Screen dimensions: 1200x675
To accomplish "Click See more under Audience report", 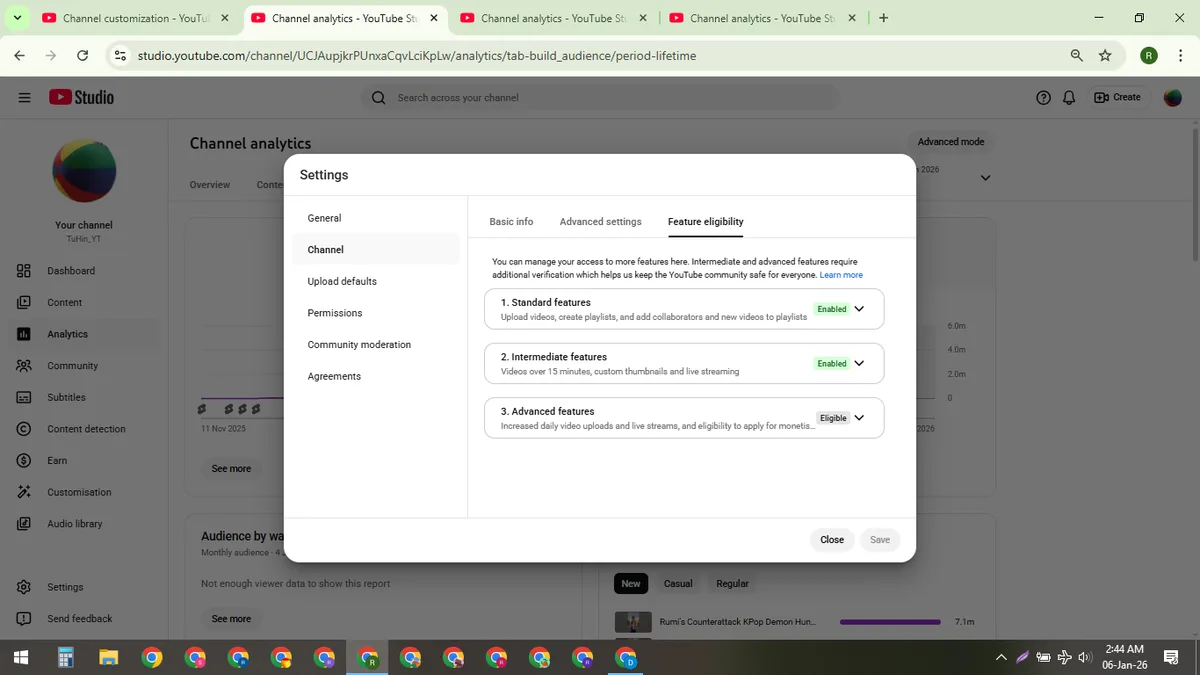I will (231, 619).
